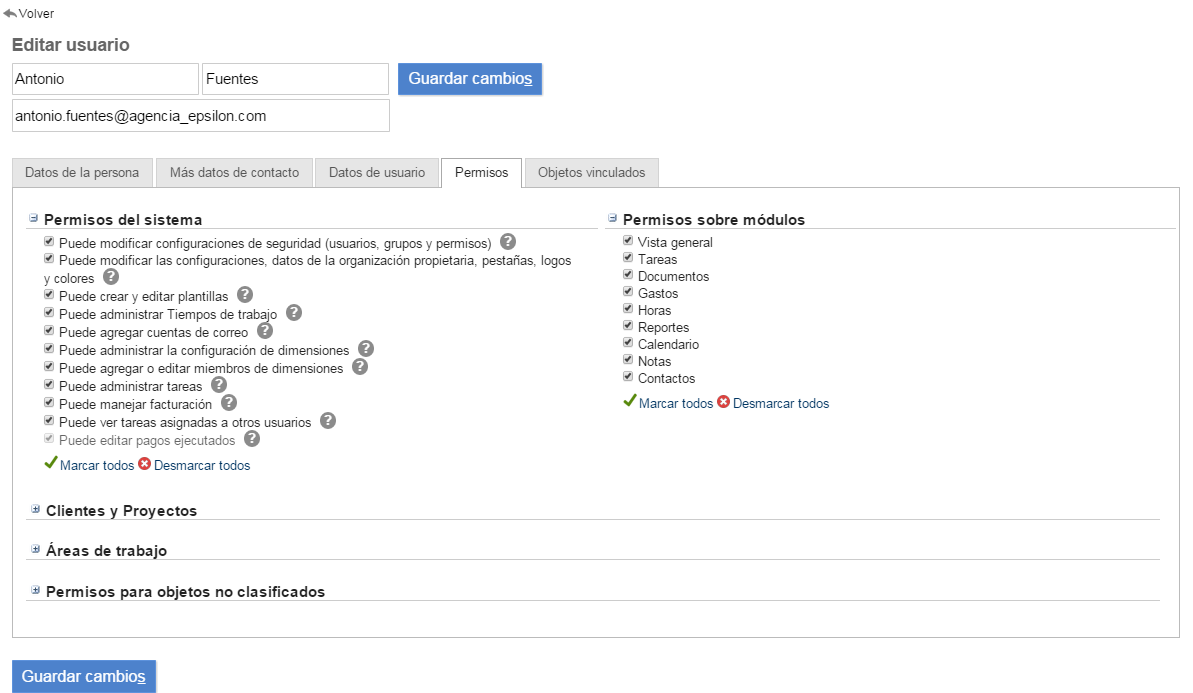Click help icon next to security configurations permission
This screenshot has height=693, width=1193.
point(508,242)
